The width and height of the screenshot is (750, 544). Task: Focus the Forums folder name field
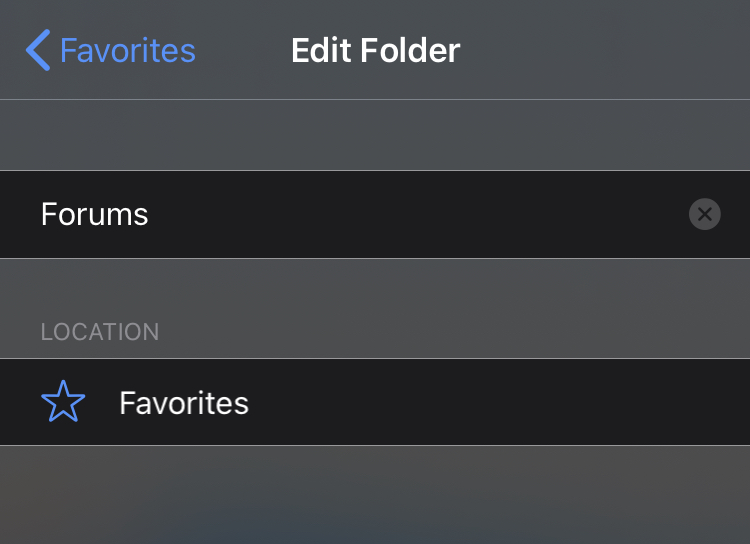click(375, 214)
